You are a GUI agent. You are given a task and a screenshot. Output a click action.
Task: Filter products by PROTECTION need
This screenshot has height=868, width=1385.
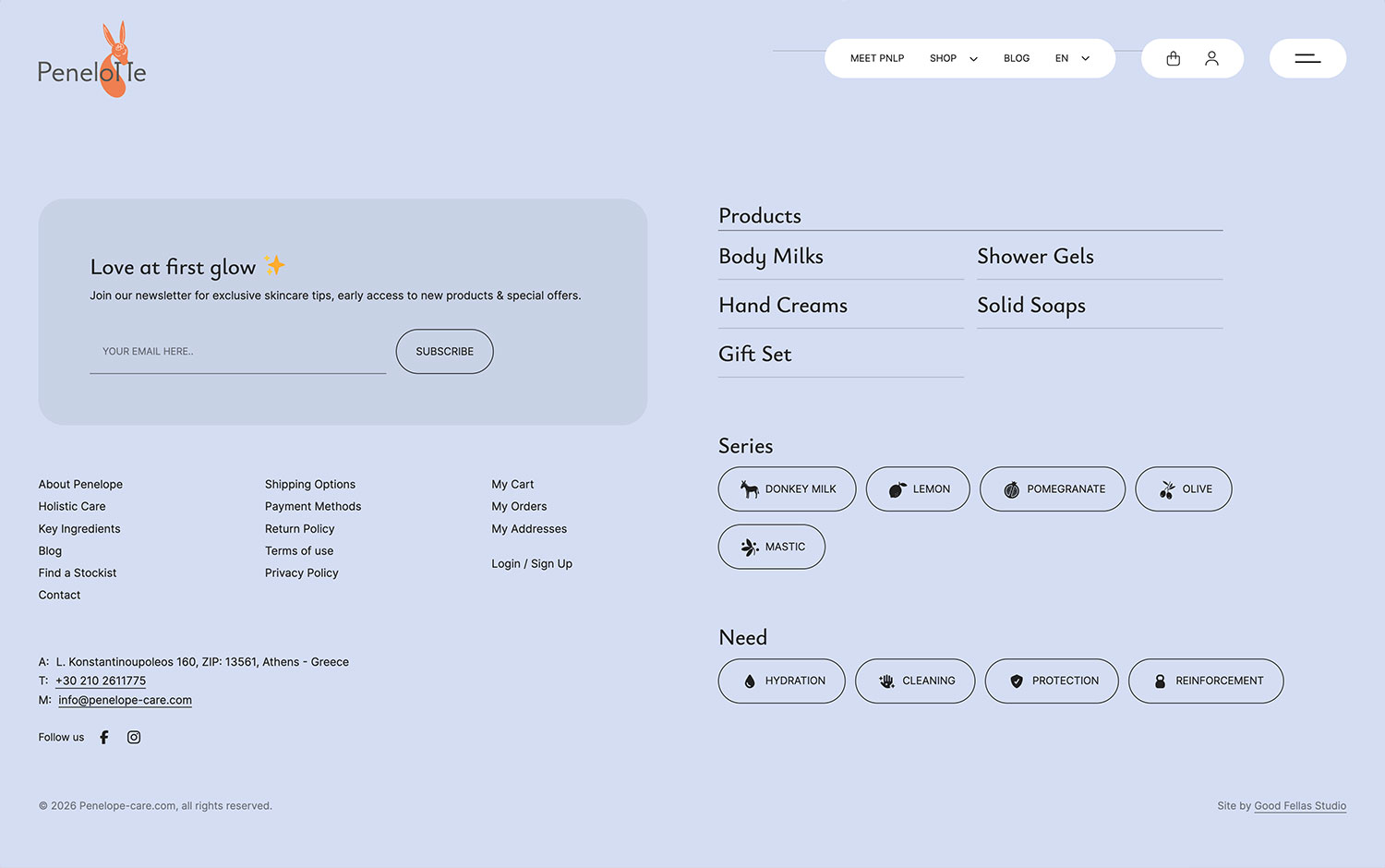coord(1052,681)
